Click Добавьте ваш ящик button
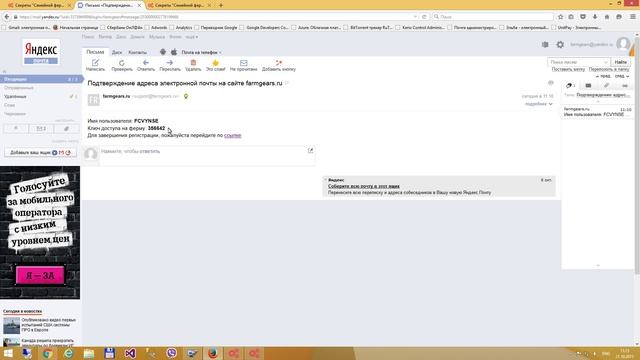This screenshot has height=360, width=640. [x=40, y=152]
